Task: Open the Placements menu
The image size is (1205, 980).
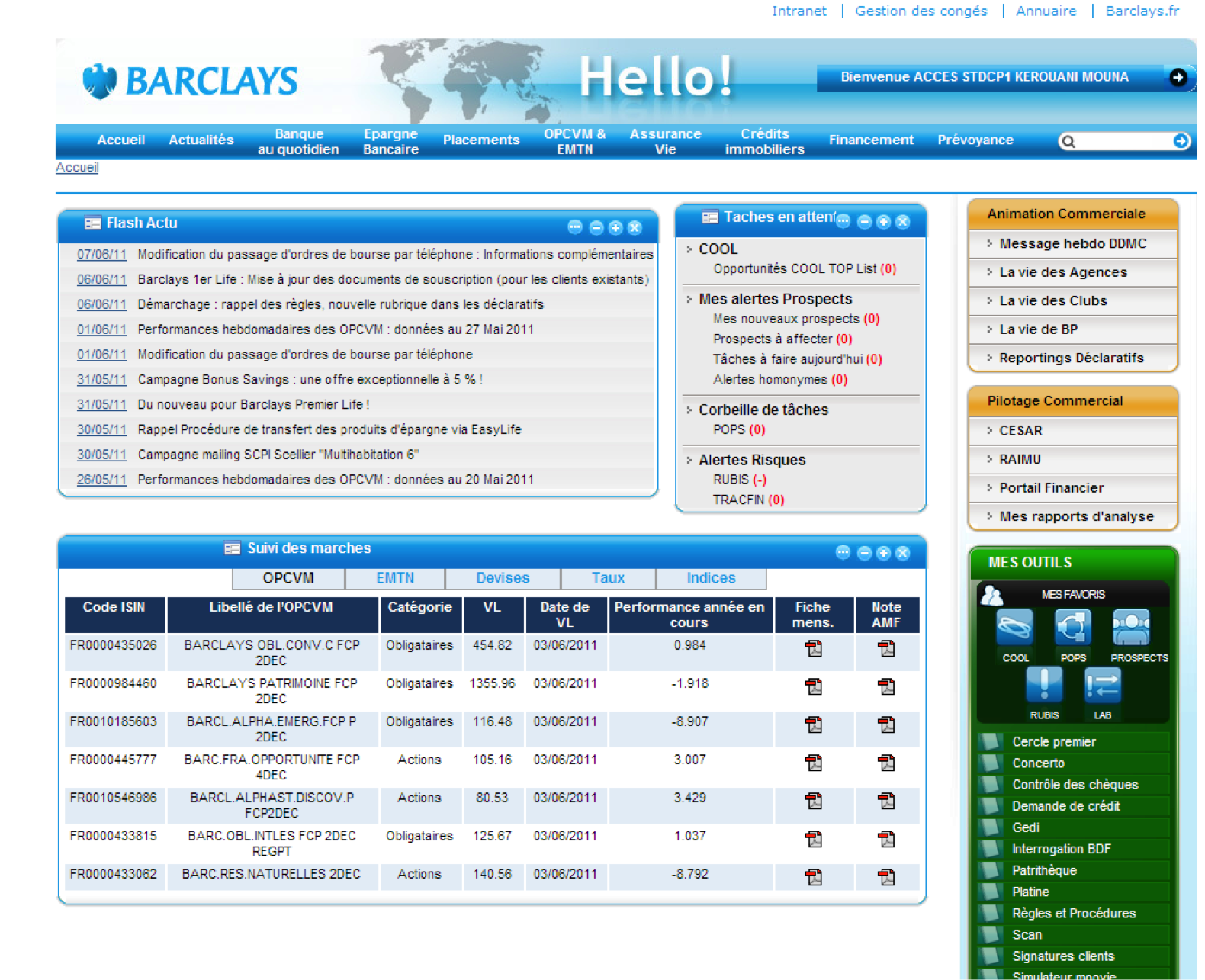Action: click(x=481, y=140)
